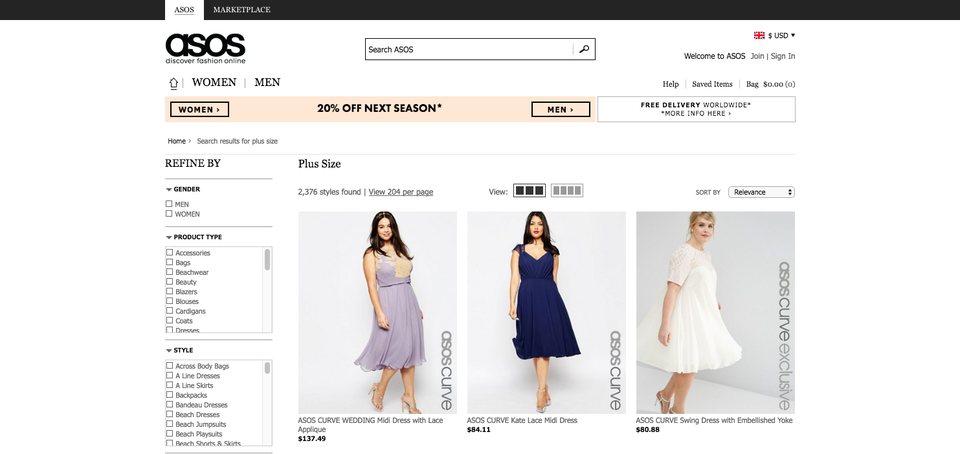Check the Blazers product type
This screenshot has height=454, width=960.
tap(170, 291)
